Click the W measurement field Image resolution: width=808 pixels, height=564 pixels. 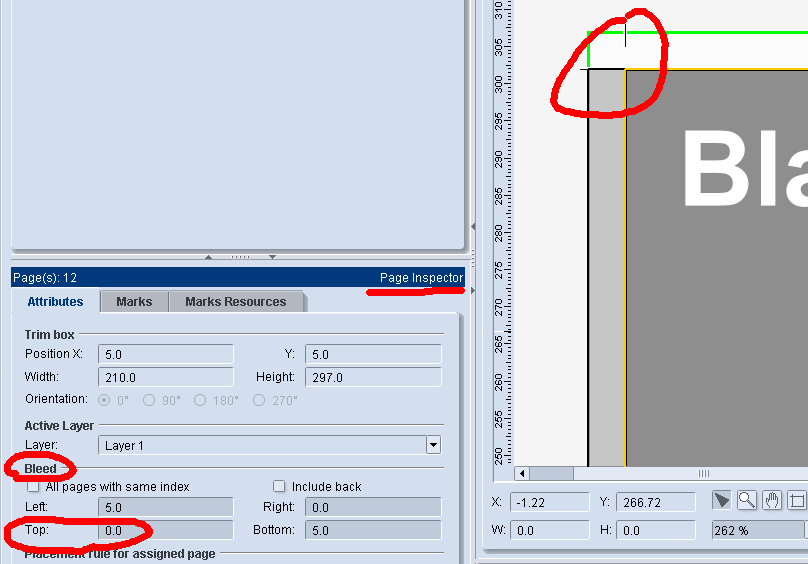point(549,530)
